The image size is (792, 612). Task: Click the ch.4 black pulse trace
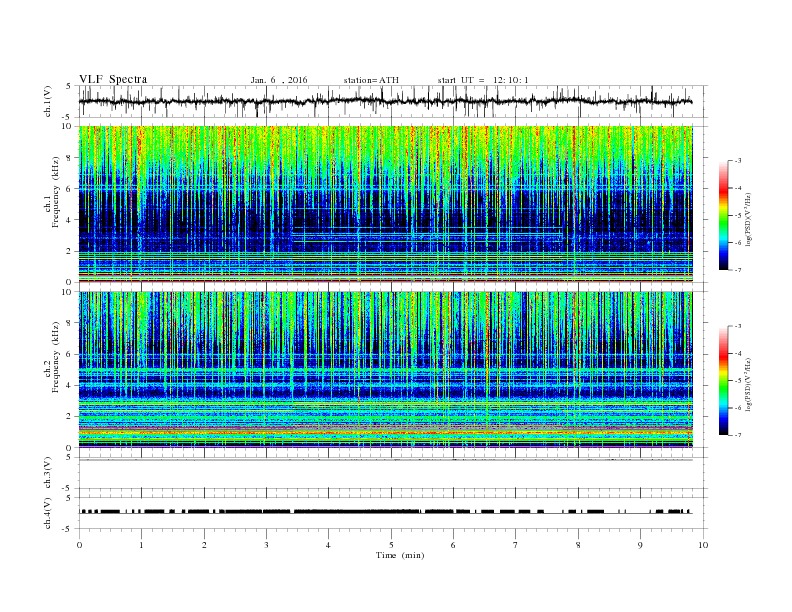[x=385, y=512]
